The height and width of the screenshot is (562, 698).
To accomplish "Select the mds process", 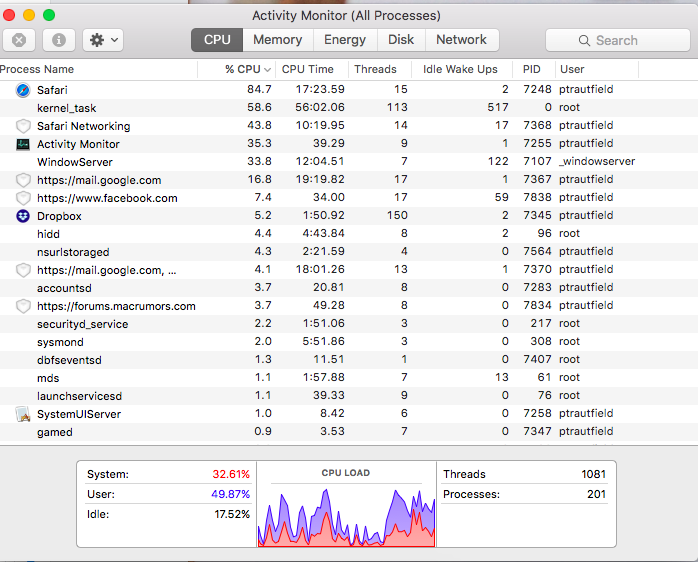I will coord(349,378).
